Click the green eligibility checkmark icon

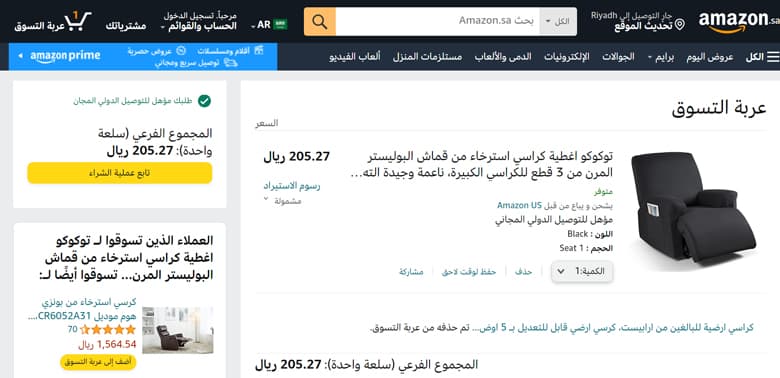(204, 101)
